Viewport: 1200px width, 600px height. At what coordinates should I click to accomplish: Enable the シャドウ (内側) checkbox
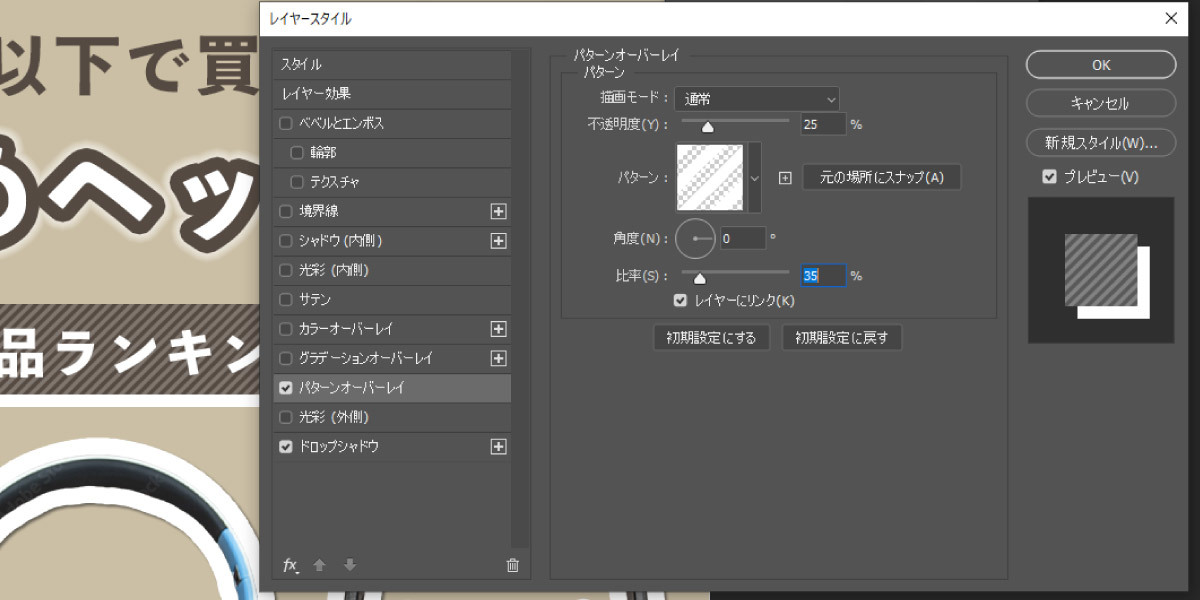[x=286, y=241]
